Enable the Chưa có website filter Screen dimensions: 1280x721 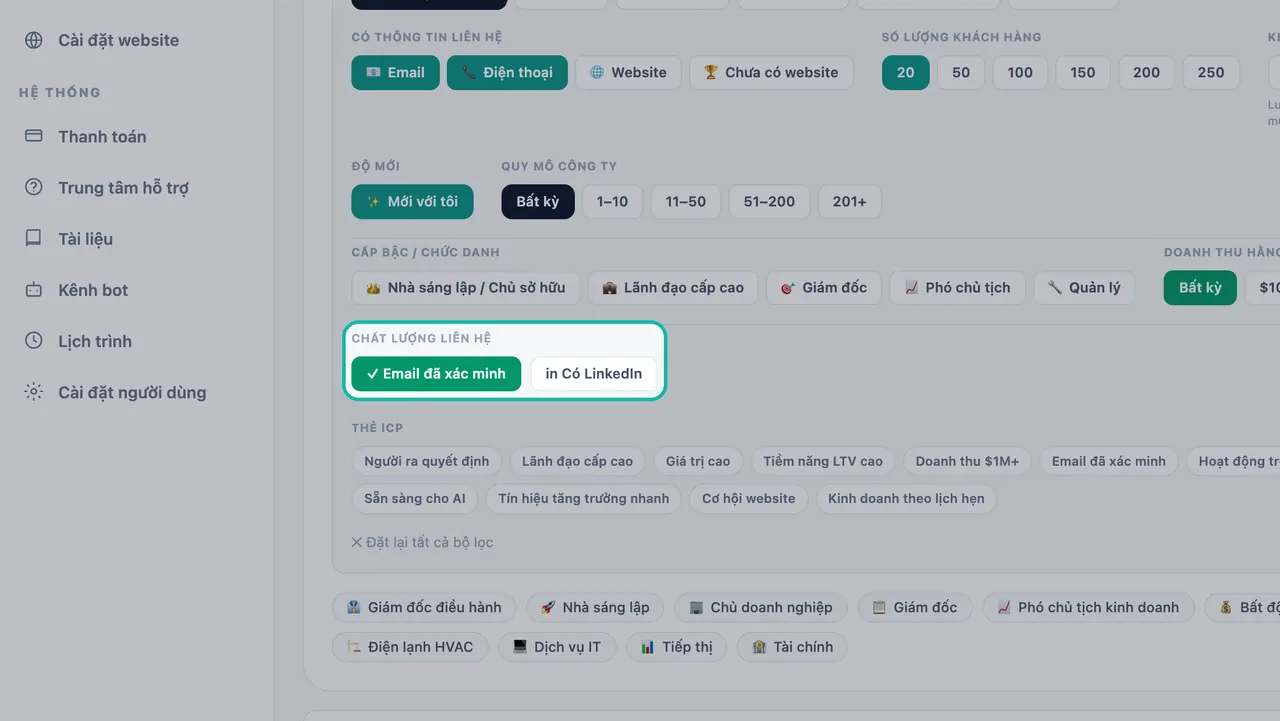771,72
